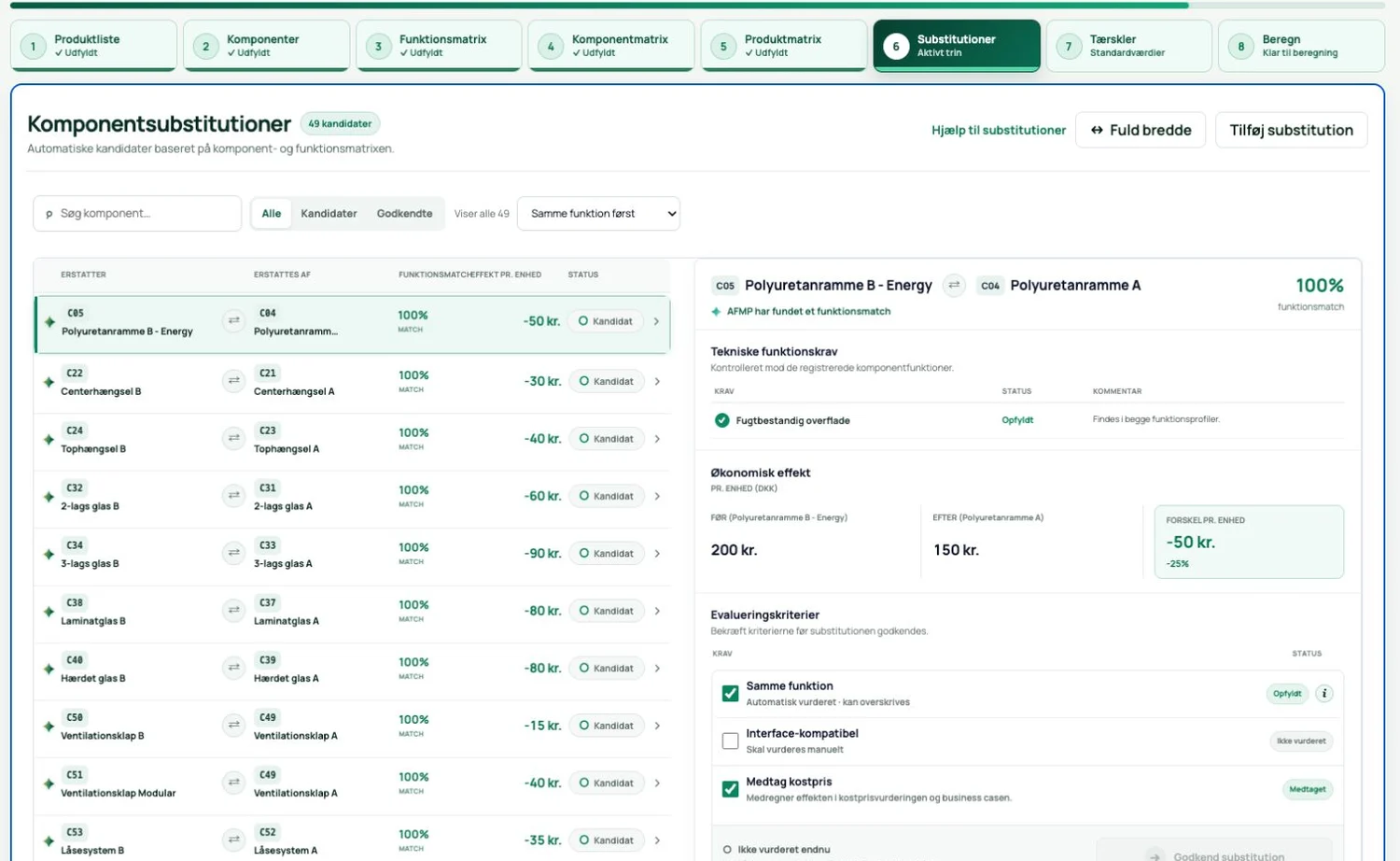Click the ERSTATTES AF column header
This screenshot has height=861, width=1400.
pyautogui.click(x=282, y=275)
